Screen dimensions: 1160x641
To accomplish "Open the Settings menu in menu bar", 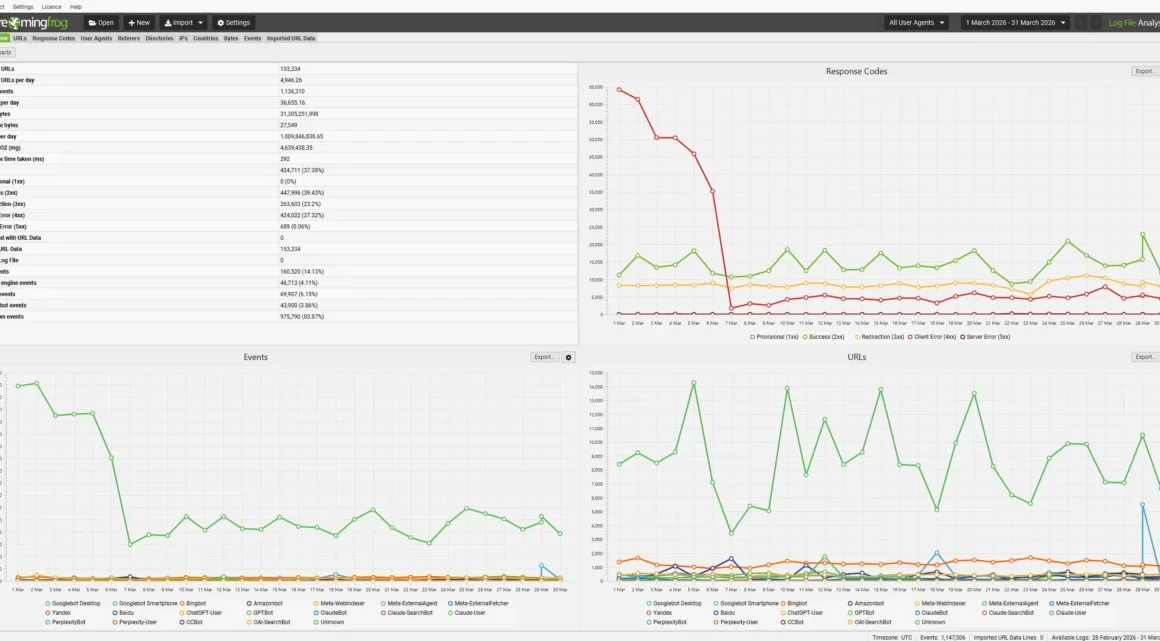I will 23,7.
